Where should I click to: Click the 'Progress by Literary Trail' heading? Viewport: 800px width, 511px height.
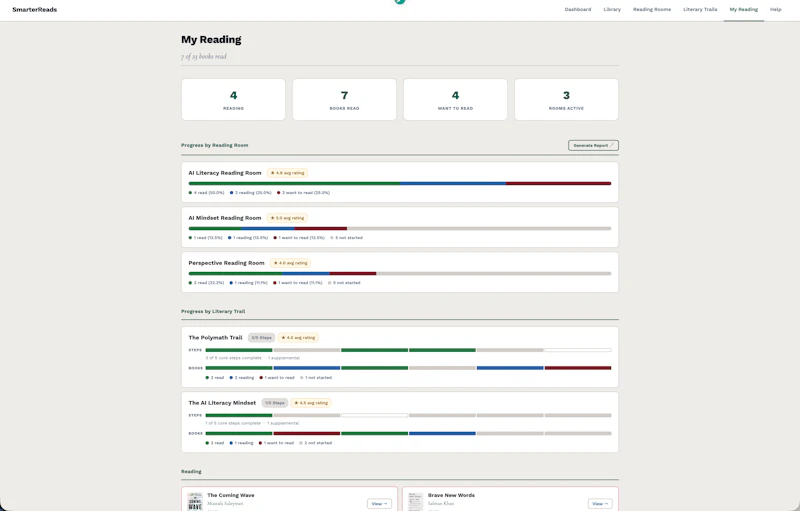point(213,311)
